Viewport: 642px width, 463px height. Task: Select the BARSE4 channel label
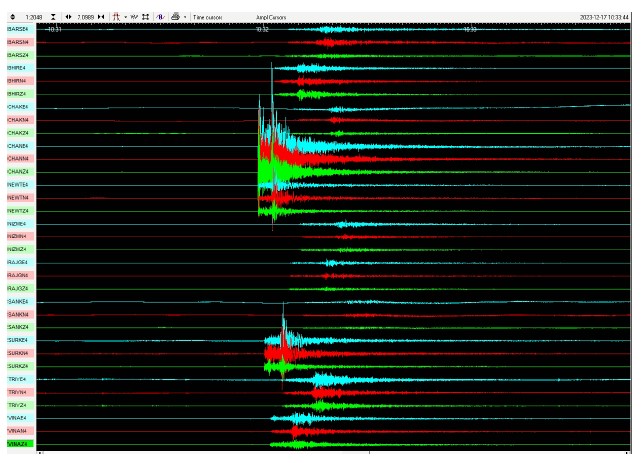point(18,30)
